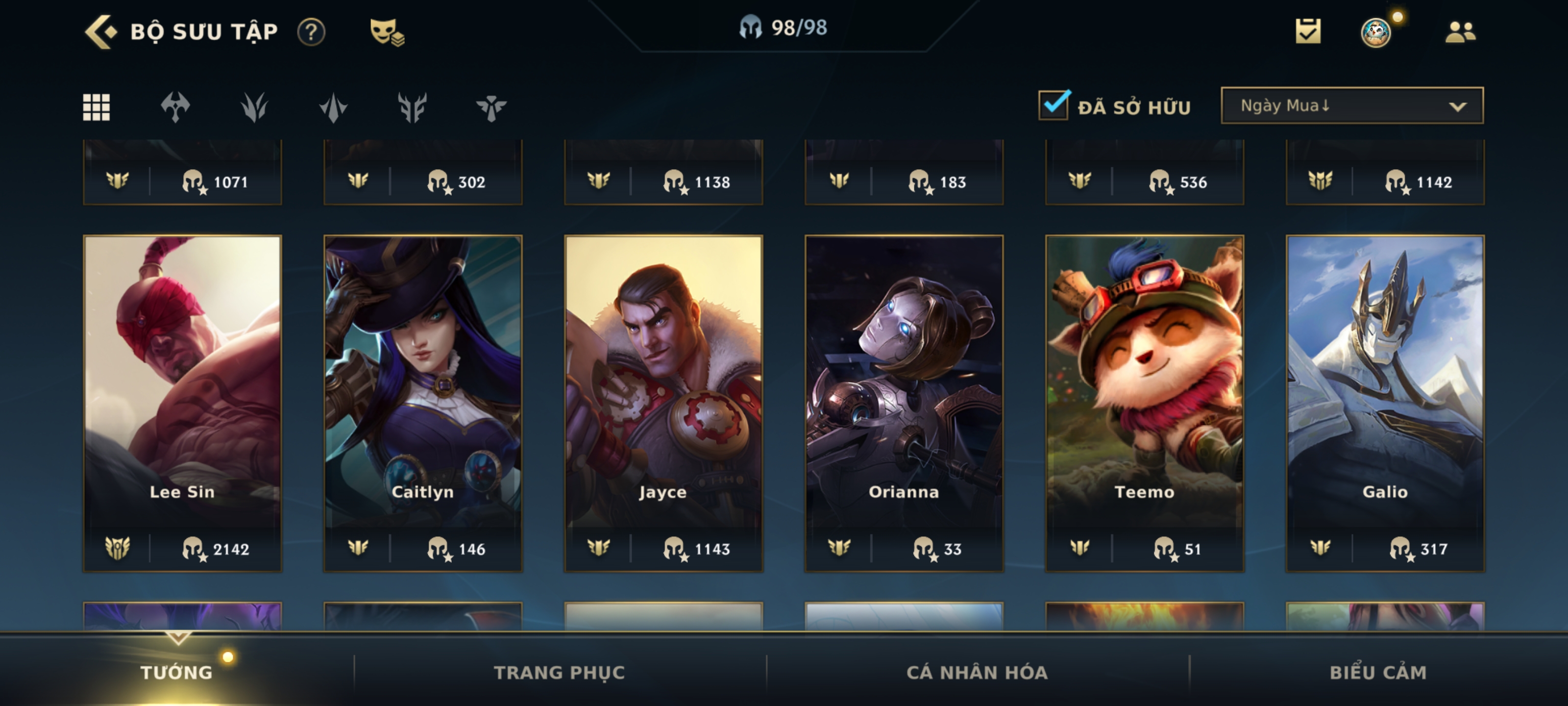Go back using the arrow beside Bộ Sưu Tập

pos(100,32)
